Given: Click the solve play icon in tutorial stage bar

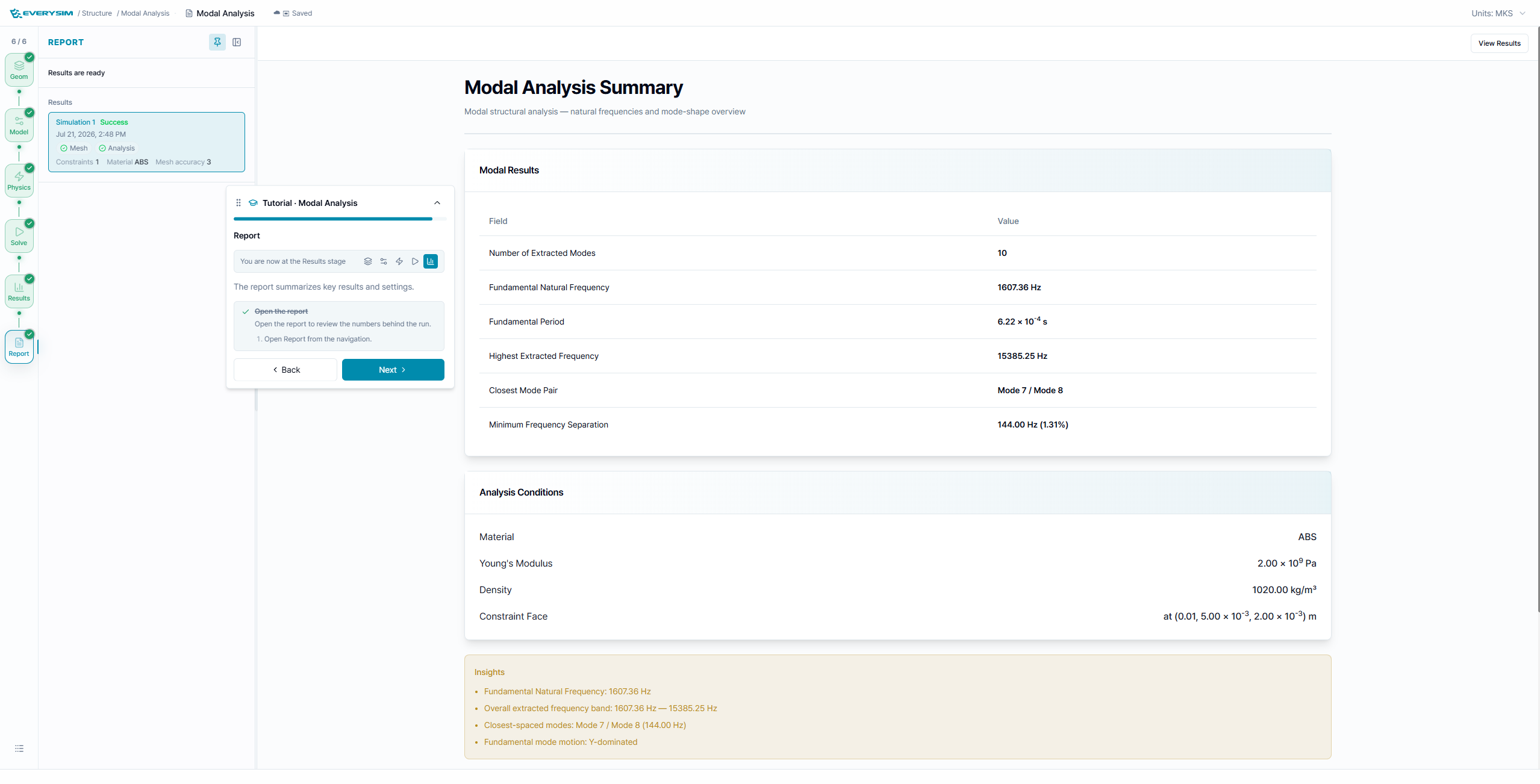Looking at the screenshot, I should click(415, 261).
